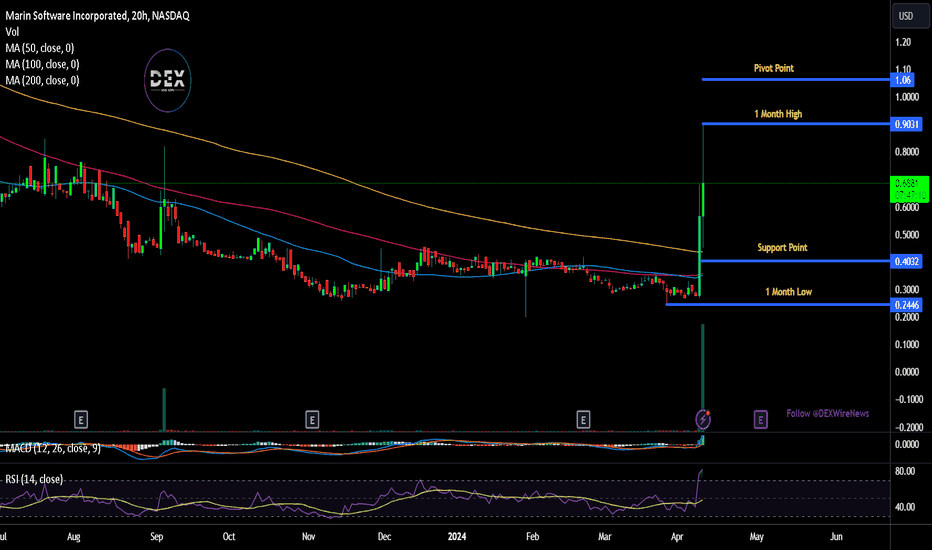Click the green current price tag
Image resolution: width=932 pixels, height=550 pixels.
tap(909, 189)
